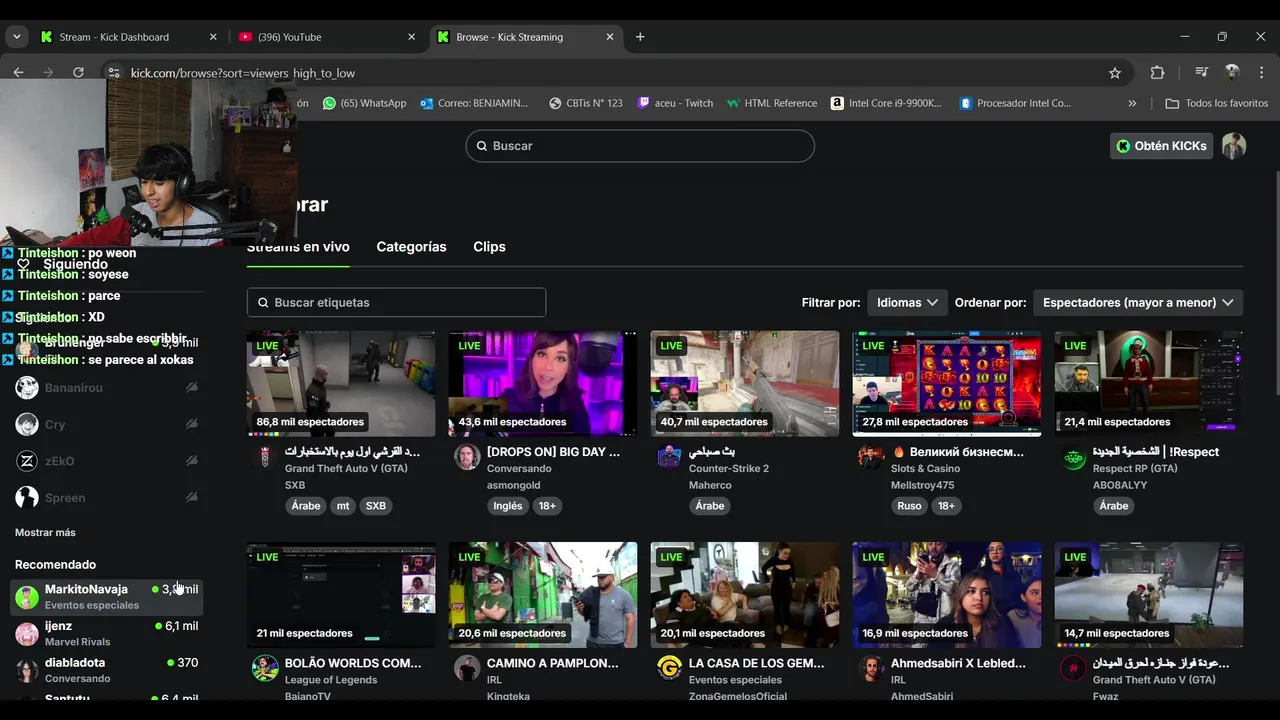Switch to the Categorías tab
Screen dimensions: 1280x720
pos(411,246)
